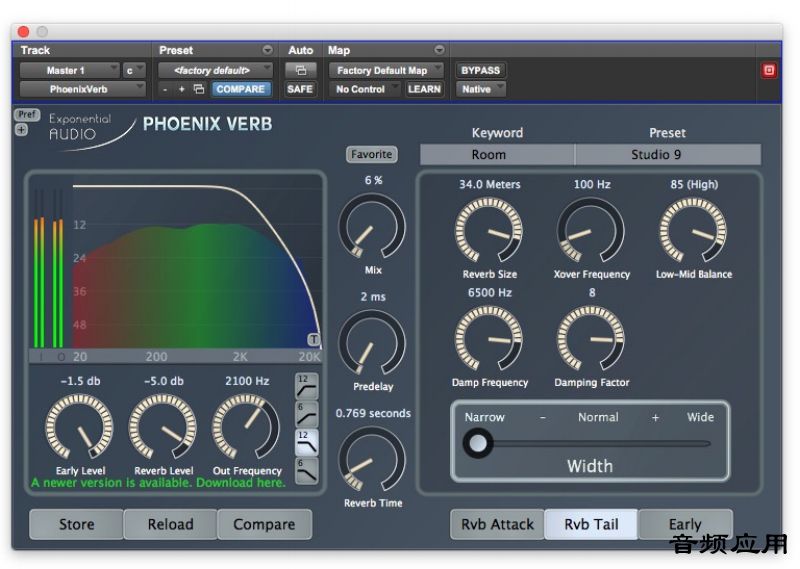The height and width of the screenshot is (569, 800).
Task: Click the preset copy settings icon
Action: coord(199,89)
